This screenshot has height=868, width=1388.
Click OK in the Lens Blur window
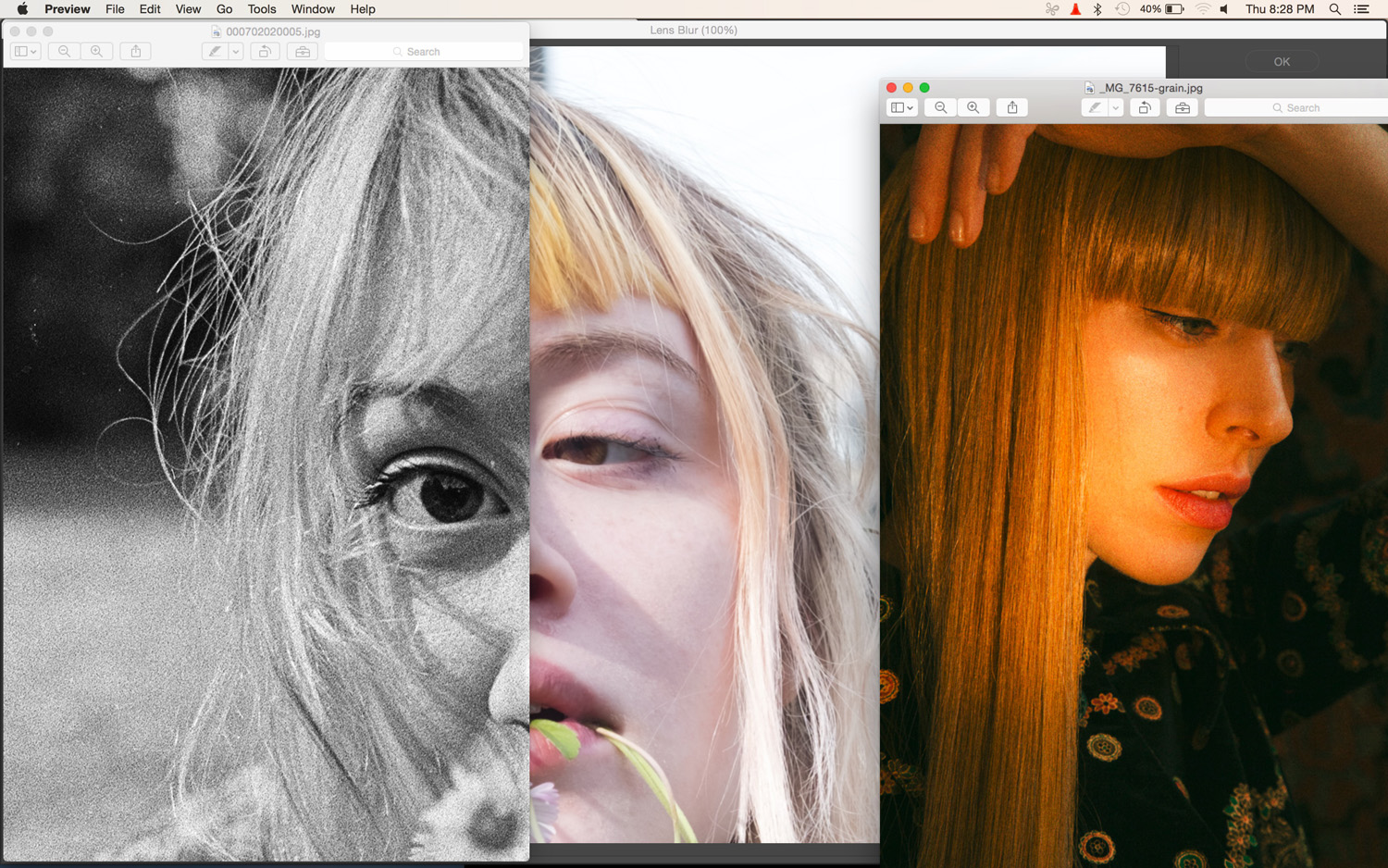coord(1282,62)
